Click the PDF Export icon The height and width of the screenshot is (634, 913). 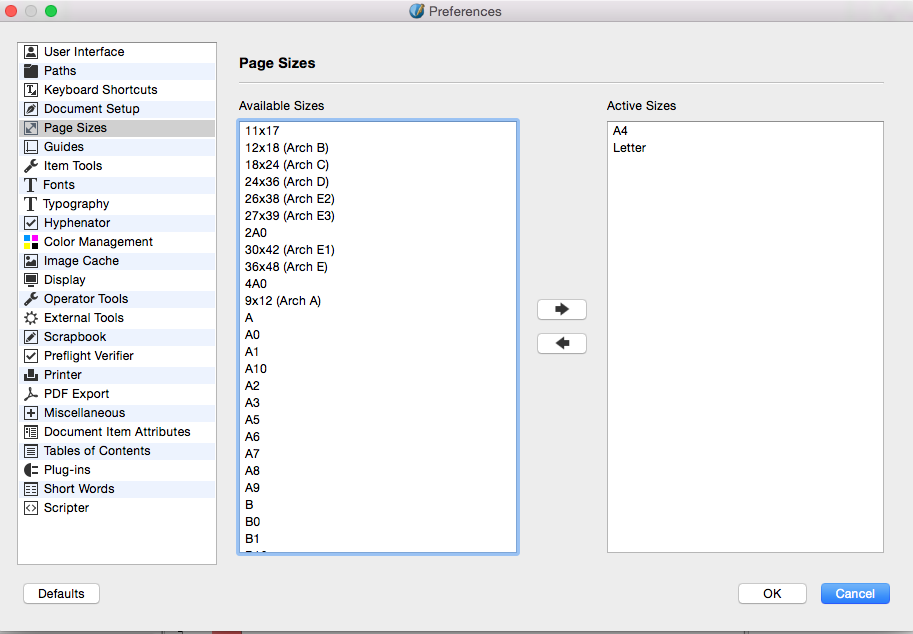(x=31, y=394)
